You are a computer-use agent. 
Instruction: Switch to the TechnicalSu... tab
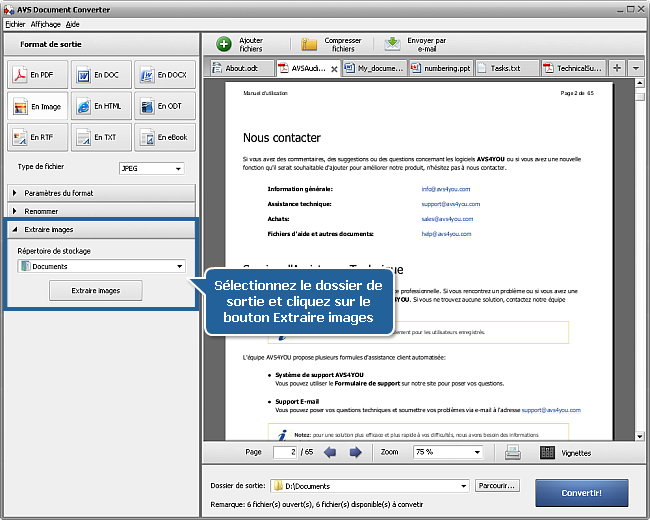(574, 68)
